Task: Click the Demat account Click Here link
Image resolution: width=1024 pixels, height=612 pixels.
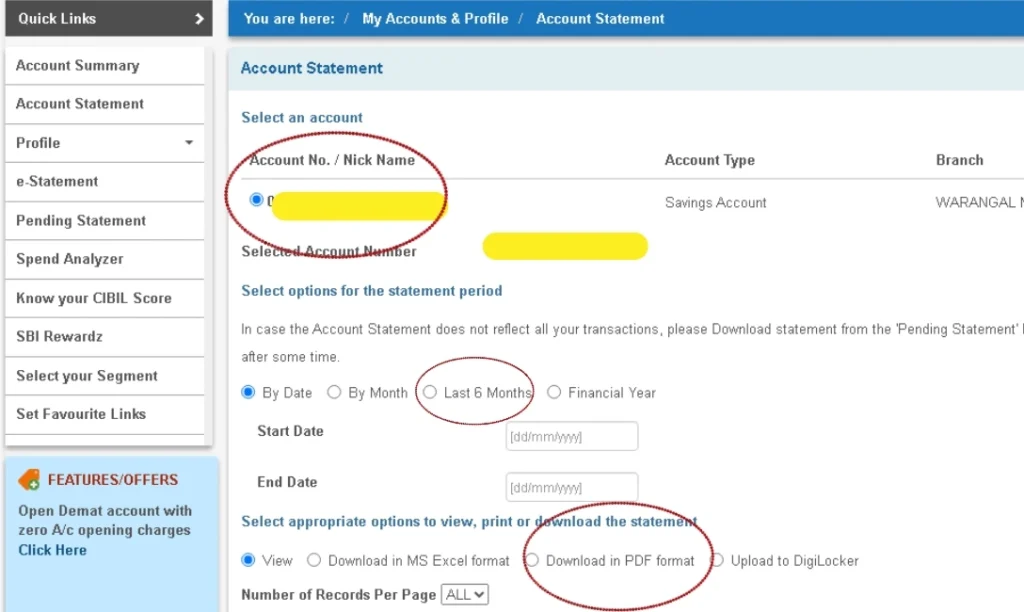Action: [x=52, y=550]
